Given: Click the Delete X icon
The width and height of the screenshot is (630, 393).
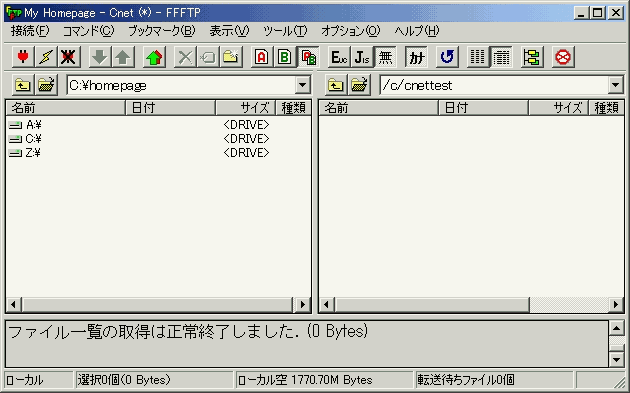Looking at the screenshot, I should point(185,57).
